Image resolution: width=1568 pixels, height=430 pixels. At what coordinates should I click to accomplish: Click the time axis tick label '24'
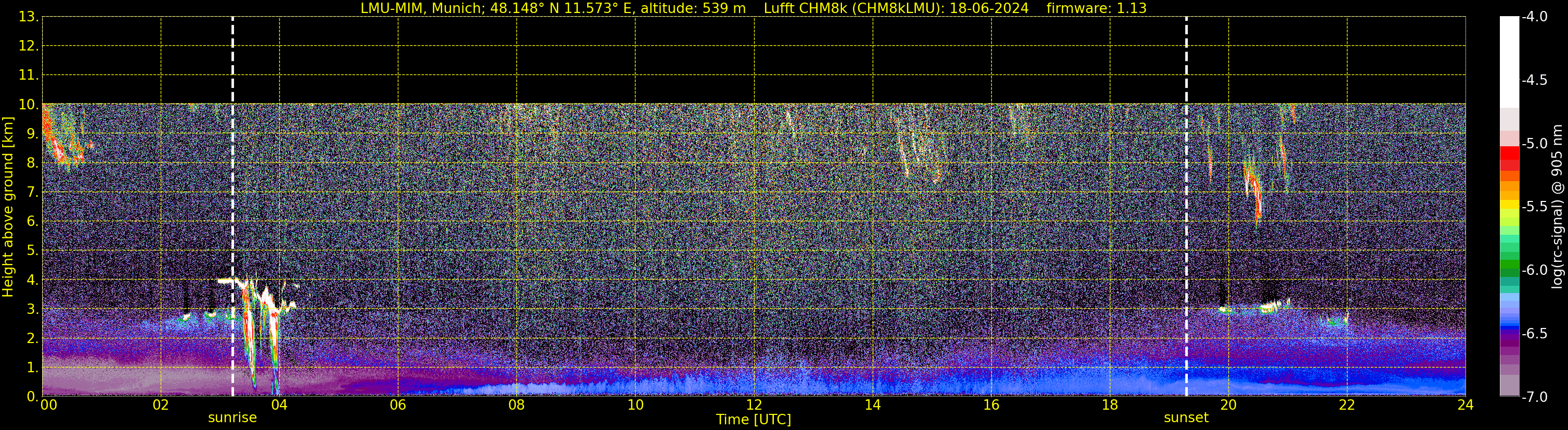pyautogui.click(x=1466, y=405)
